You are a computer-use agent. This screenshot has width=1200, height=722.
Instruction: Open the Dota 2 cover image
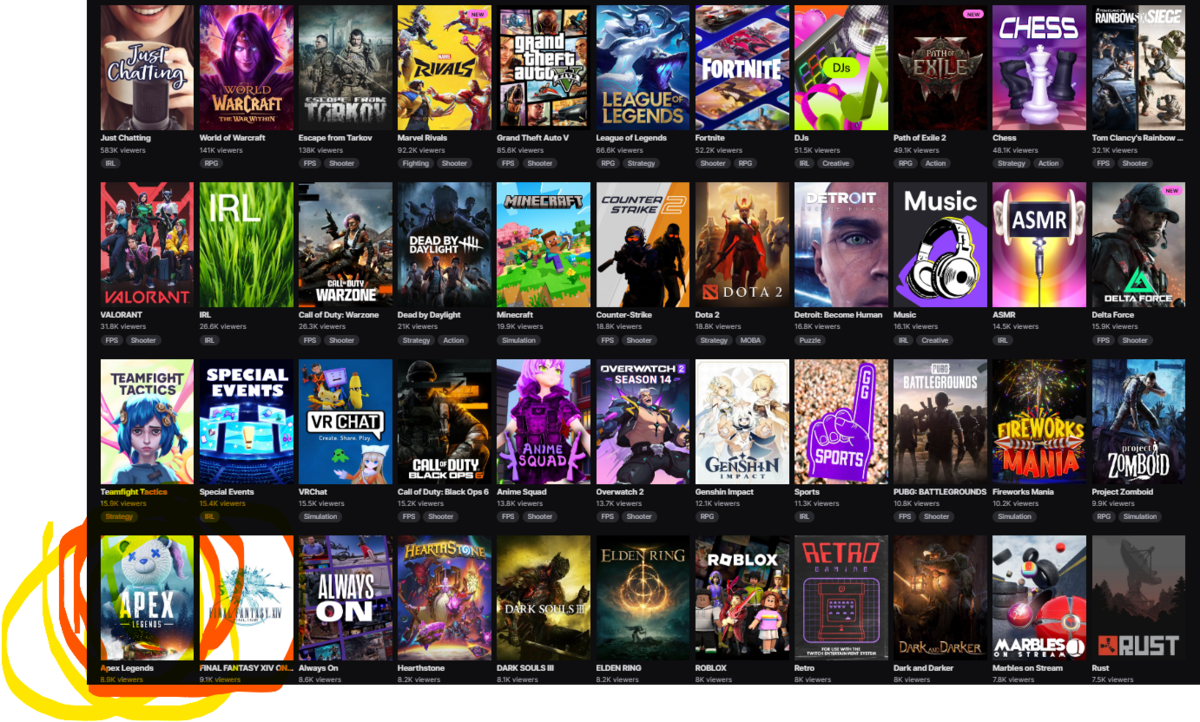pyautogui.click(x=742, y=244)
